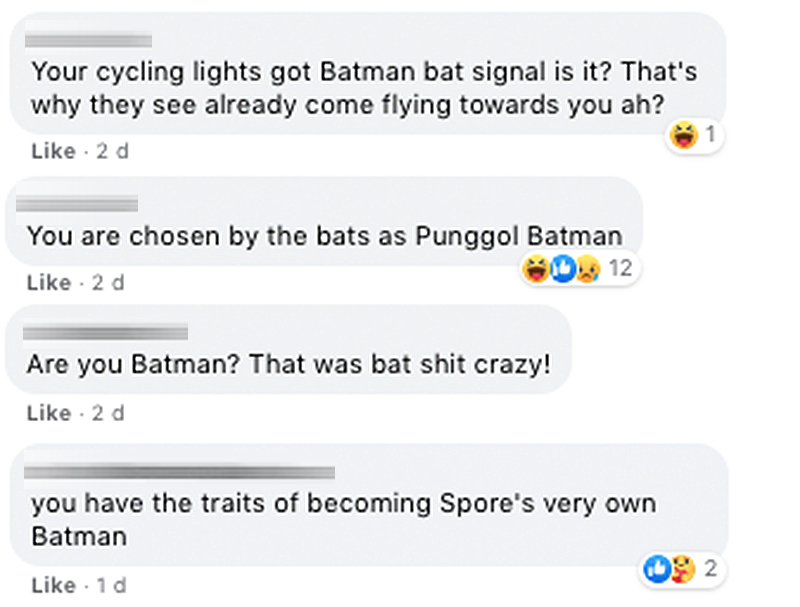Viewport: 800px width, 607px height.
Task: Open the "2 d" timestamp under the cycling lights comment
Action: [112, 151]
